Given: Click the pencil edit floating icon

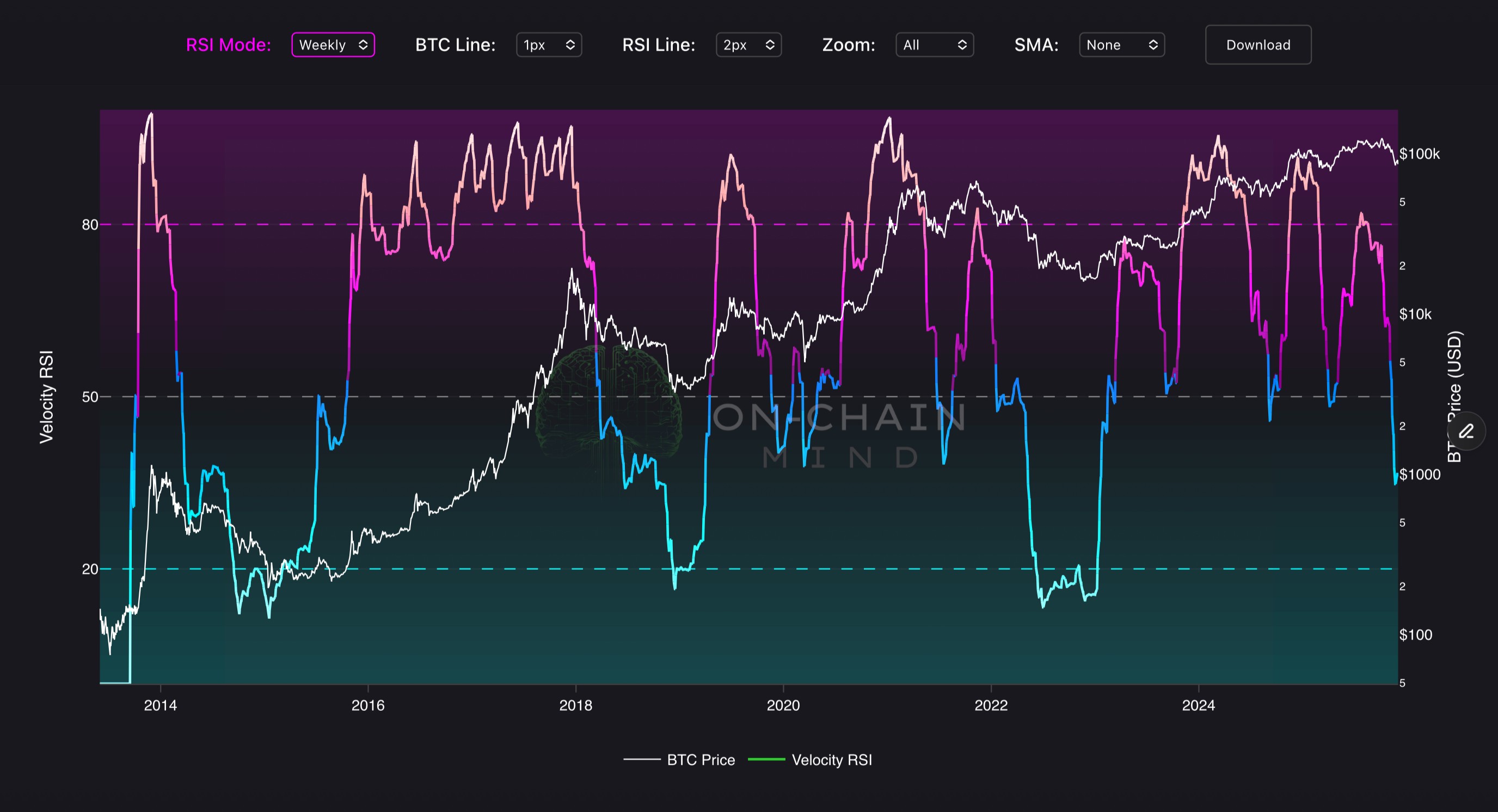Looking at the screenshot, I should point(1466,431).
